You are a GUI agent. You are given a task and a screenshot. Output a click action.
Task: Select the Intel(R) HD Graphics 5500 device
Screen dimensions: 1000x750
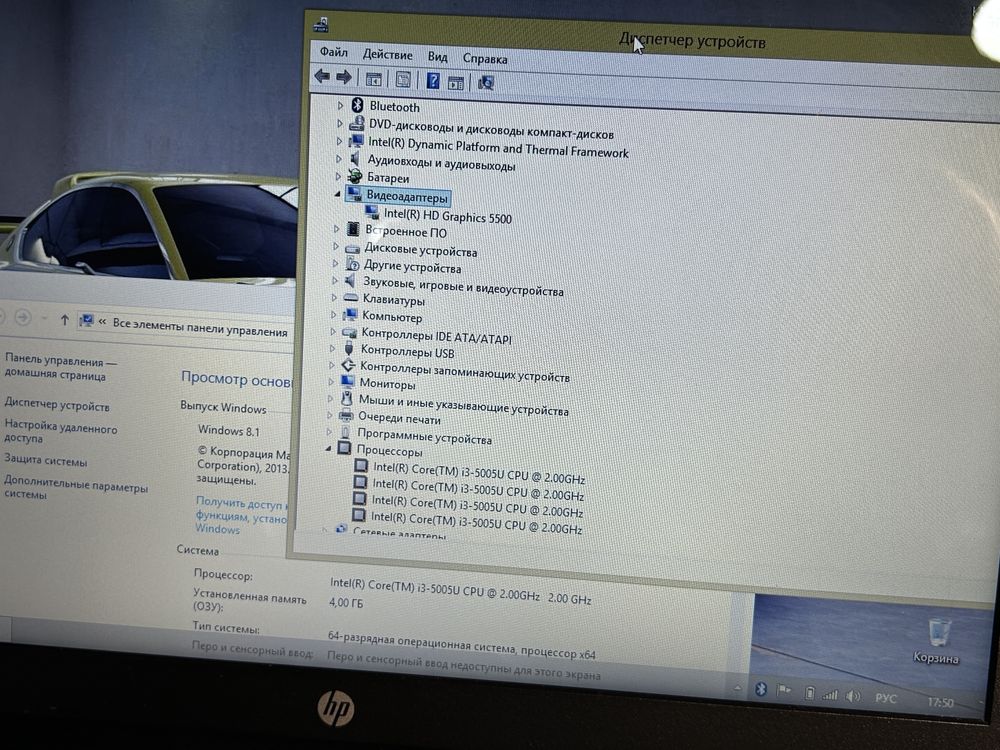(447, 217)
